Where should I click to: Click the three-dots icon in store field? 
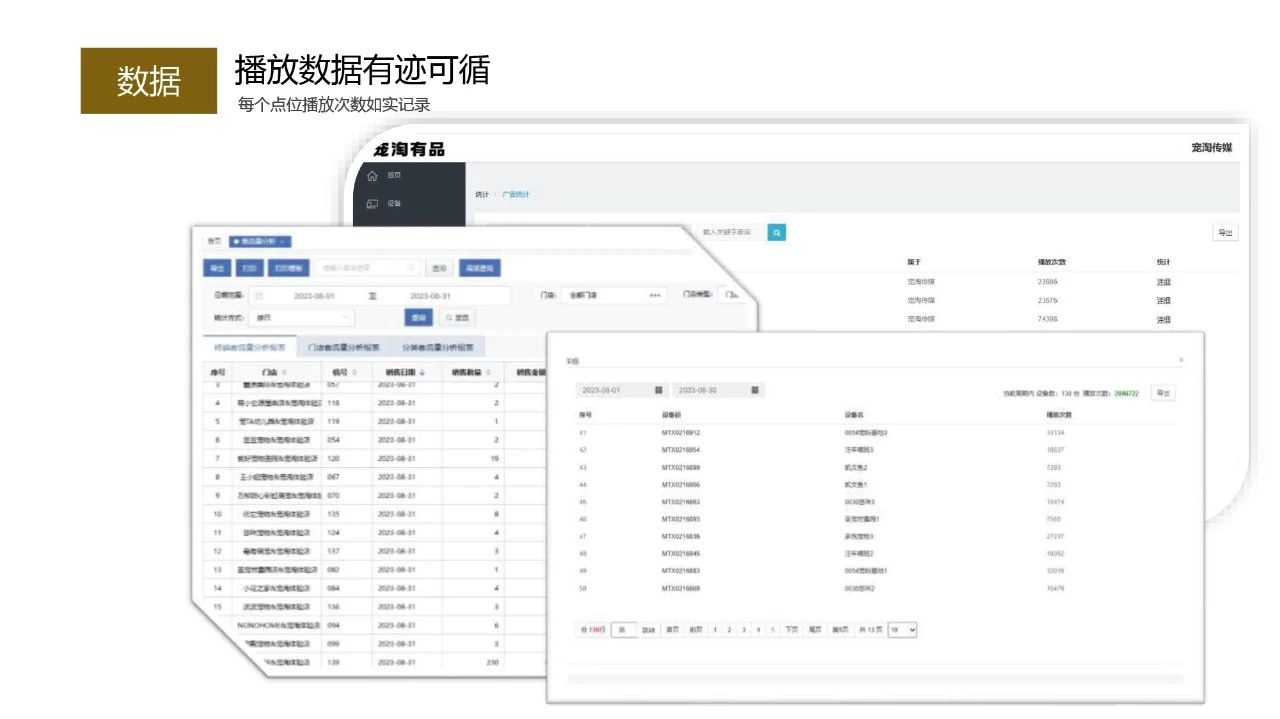point(655,296)
